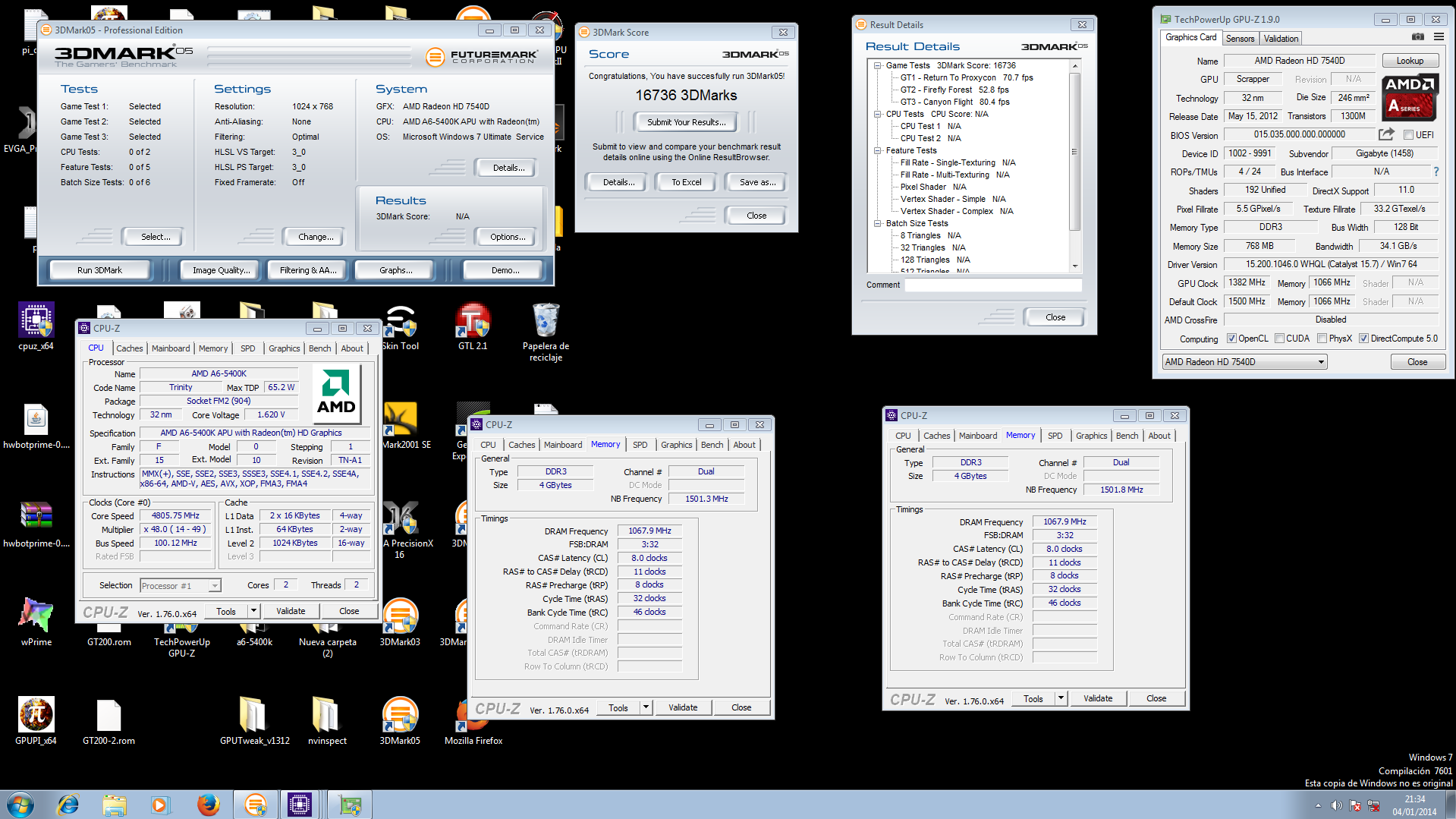The height and width of the screenshot is (819, 1456).
Task: Open the Processor #1 selection dropdown
Action: pyautogui.click(x=180, y=585)
